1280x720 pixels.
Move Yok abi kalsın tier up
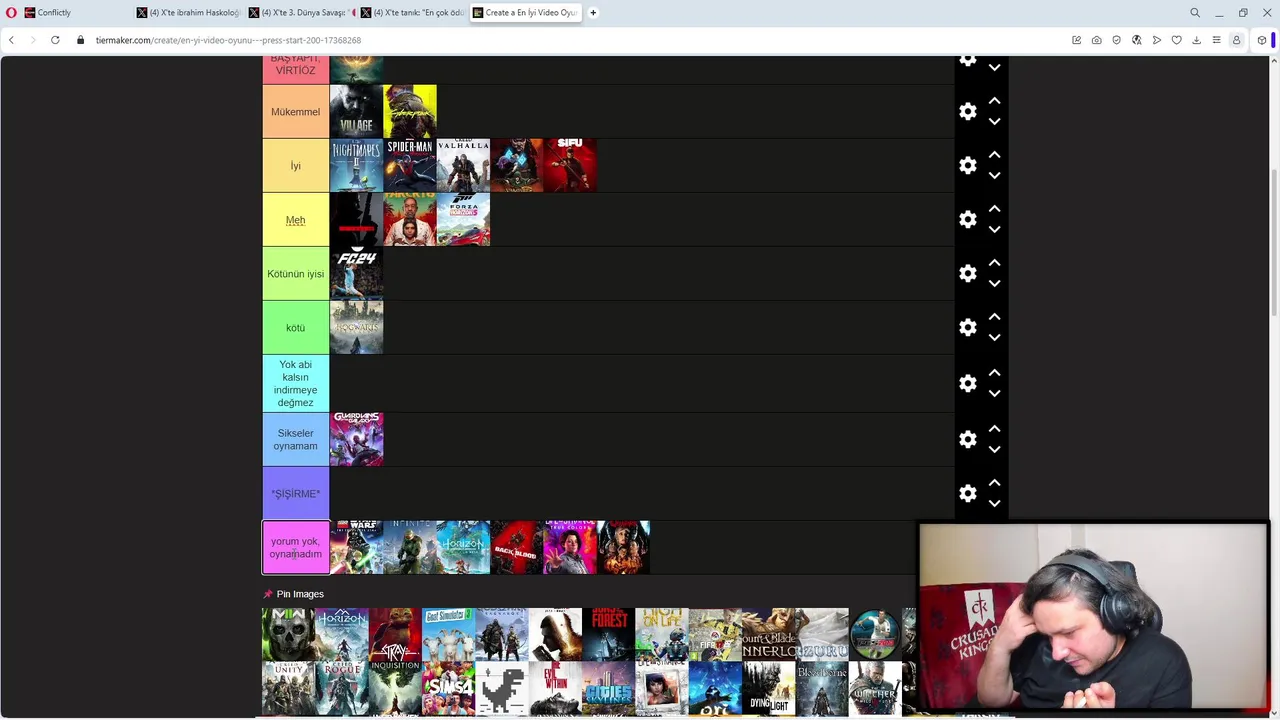coord(994,373)
